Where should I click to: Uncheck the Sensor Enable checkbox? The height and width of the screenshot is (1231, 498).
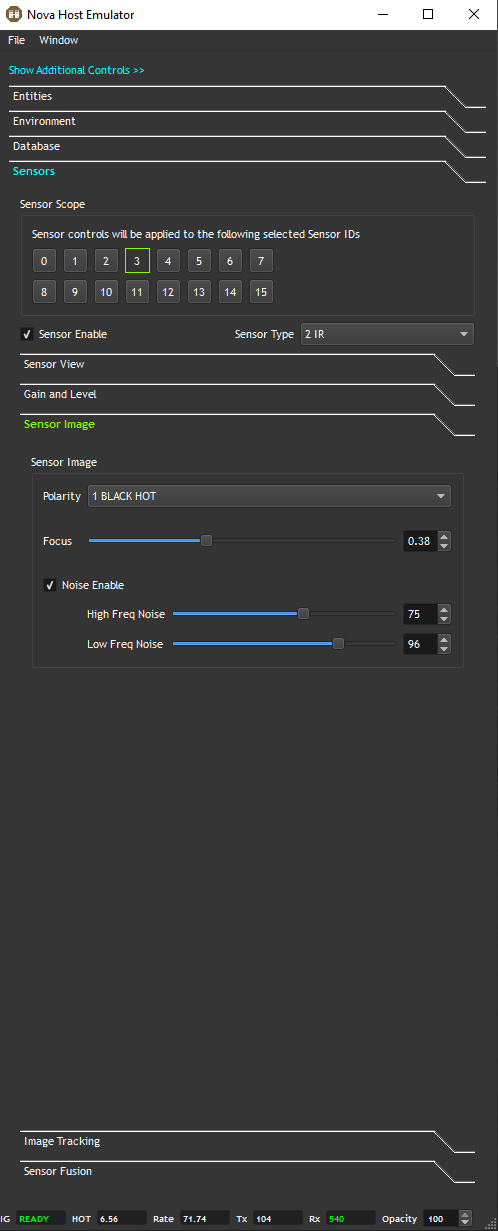[27, 334]
